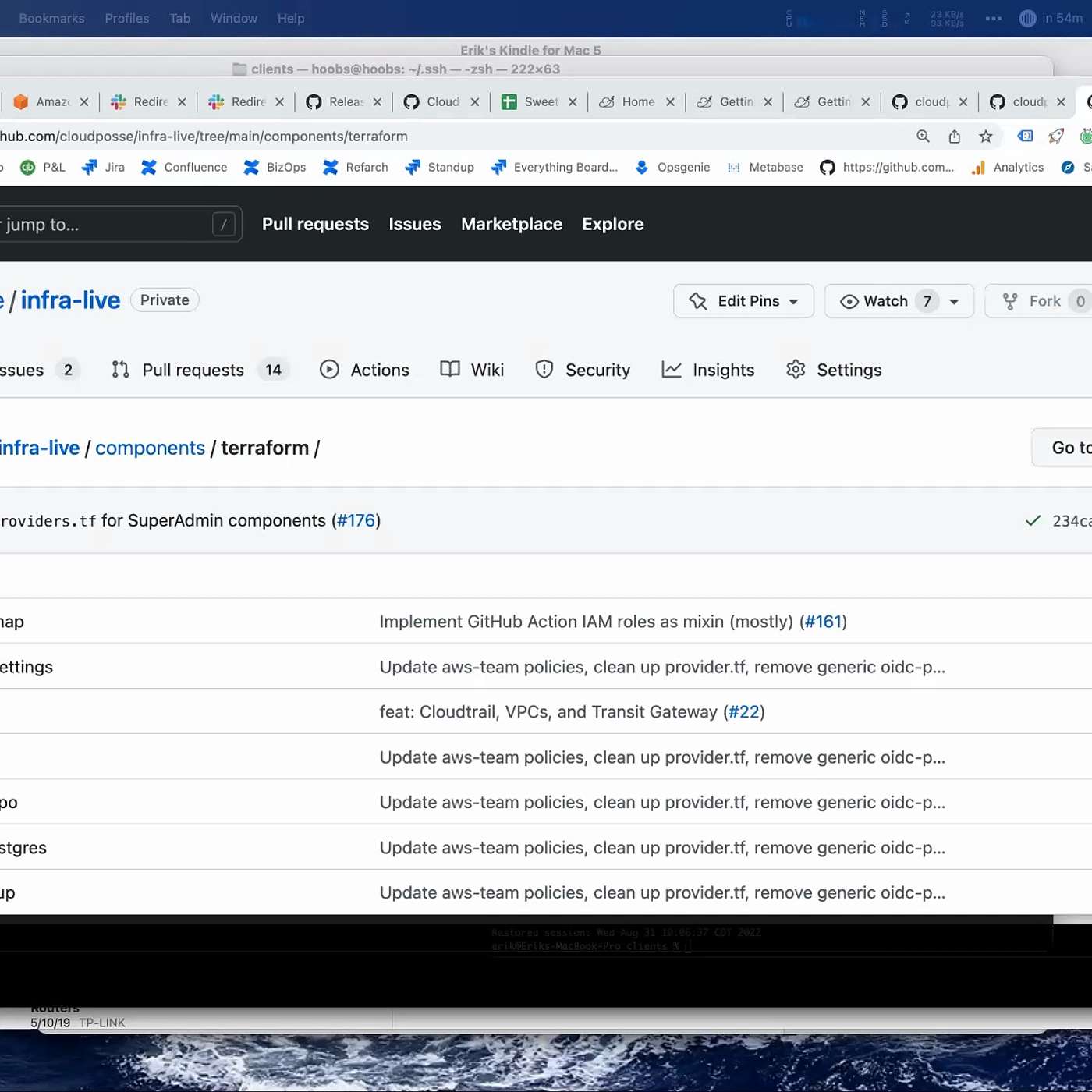Image resolution: width=1092 pixels, height=1092 pixels.
Task: Click the share icon in address bar
Action: tap(954, 136)
